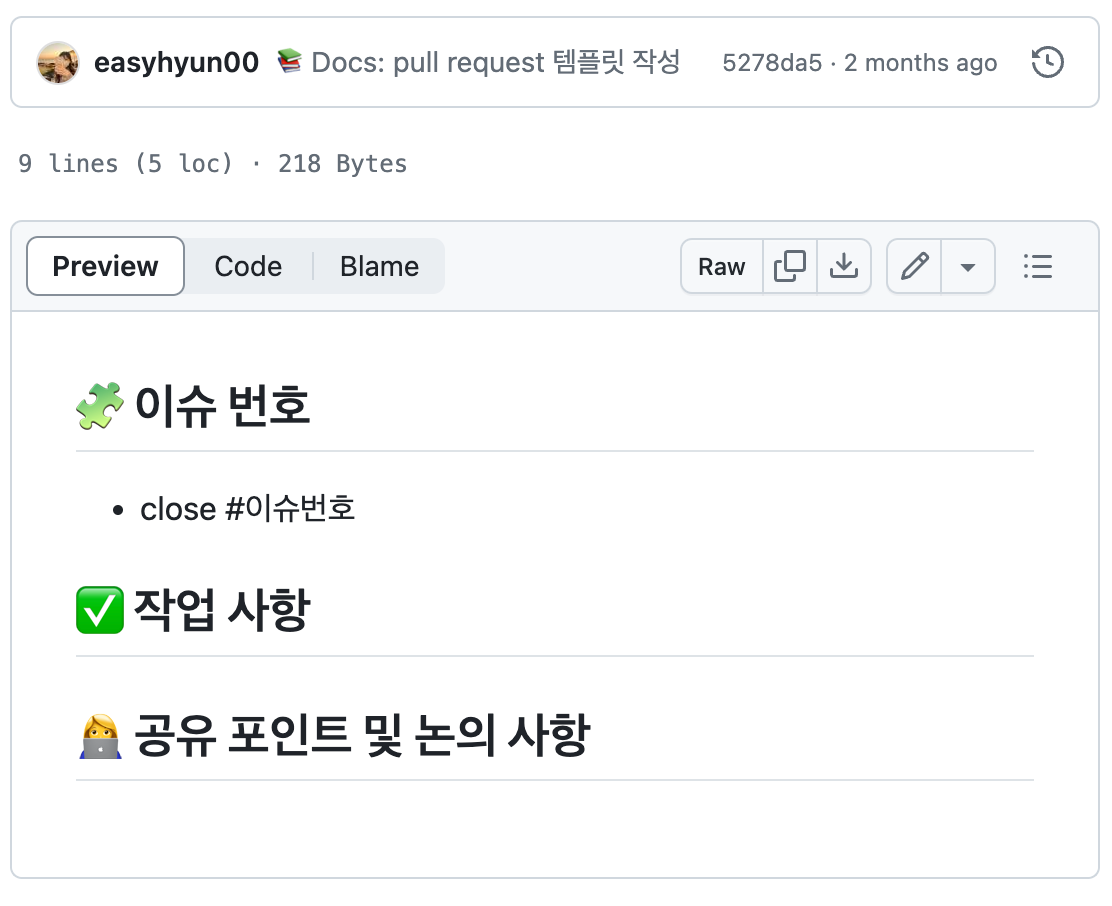This screenshot has width=1112, height=906.
Task: Click technologist emoji before 공유 포인트 heading
Action: [99, 736]
